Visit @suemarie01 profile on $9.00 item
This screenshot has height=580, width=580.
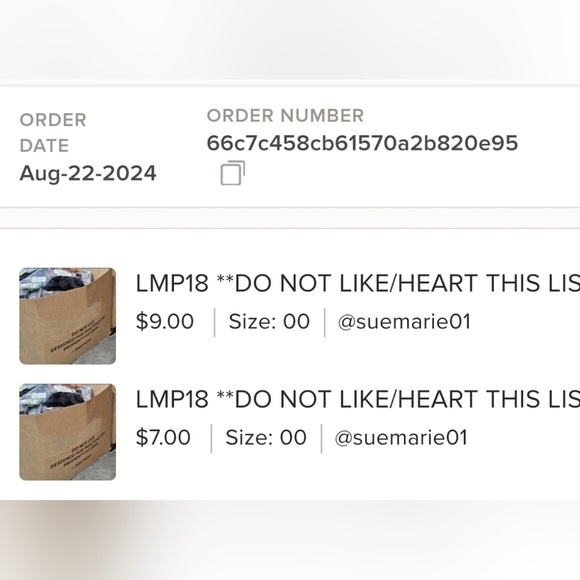pyautogui.click(x=404, y=321)
